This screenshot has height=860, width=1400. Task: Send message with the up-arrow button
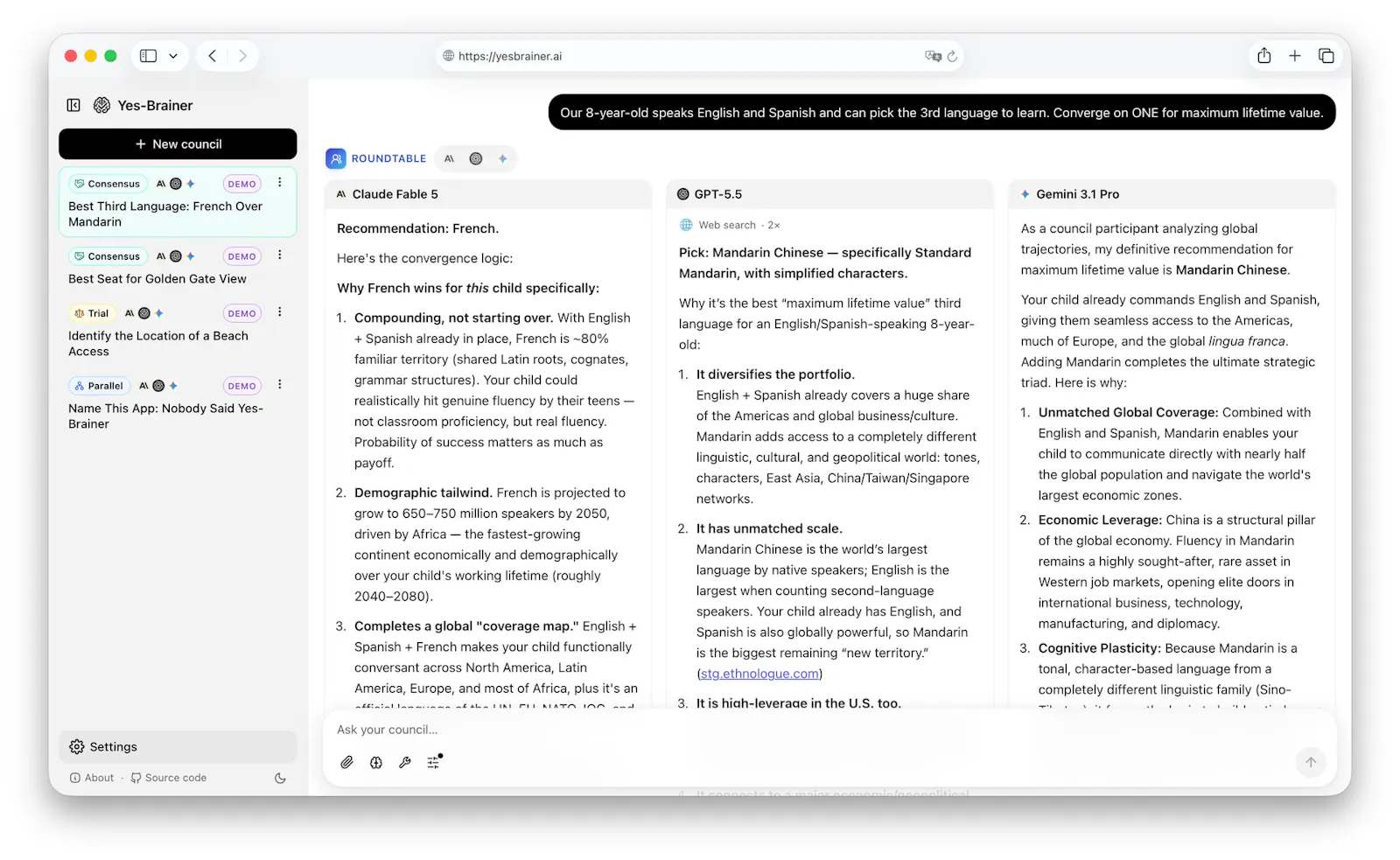pos(1311,762)
